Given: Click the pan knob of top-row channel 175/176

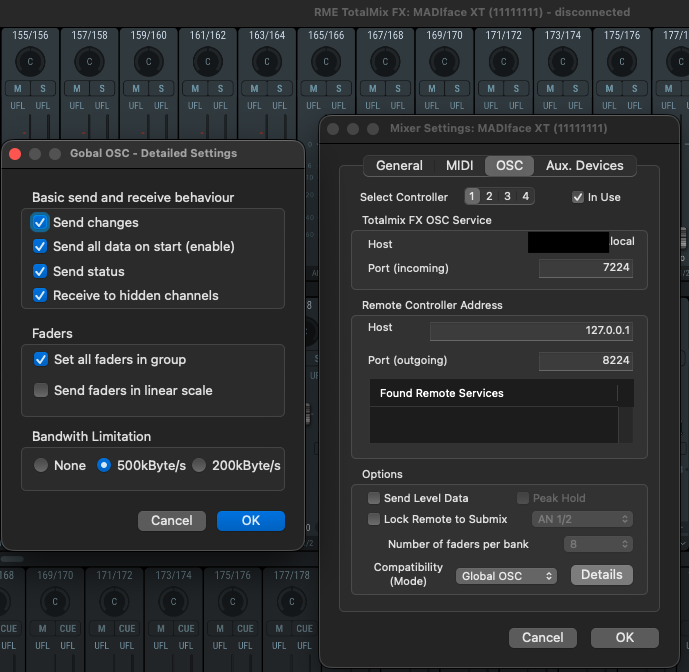Looking at the screenshot, I should (622, 62).
